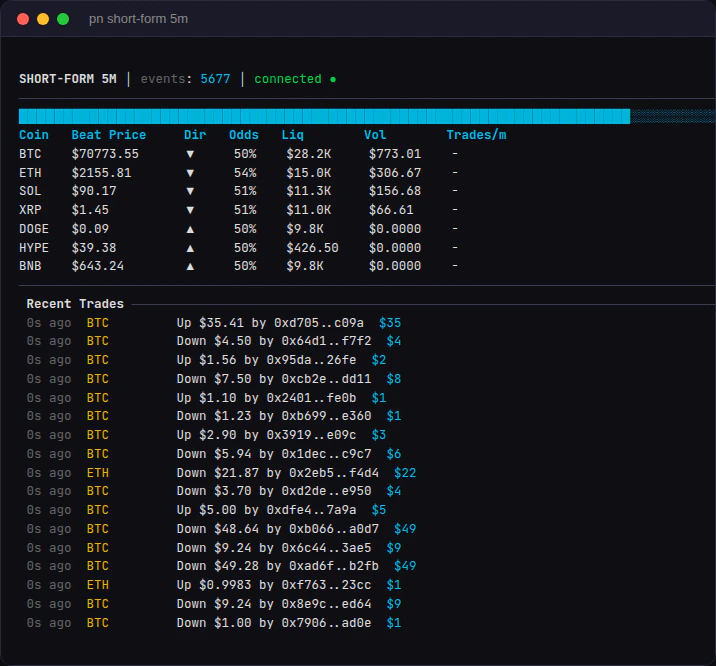Click the XRP direction down arrow
This screenshot has height=666, width=716.
(190, 210)
